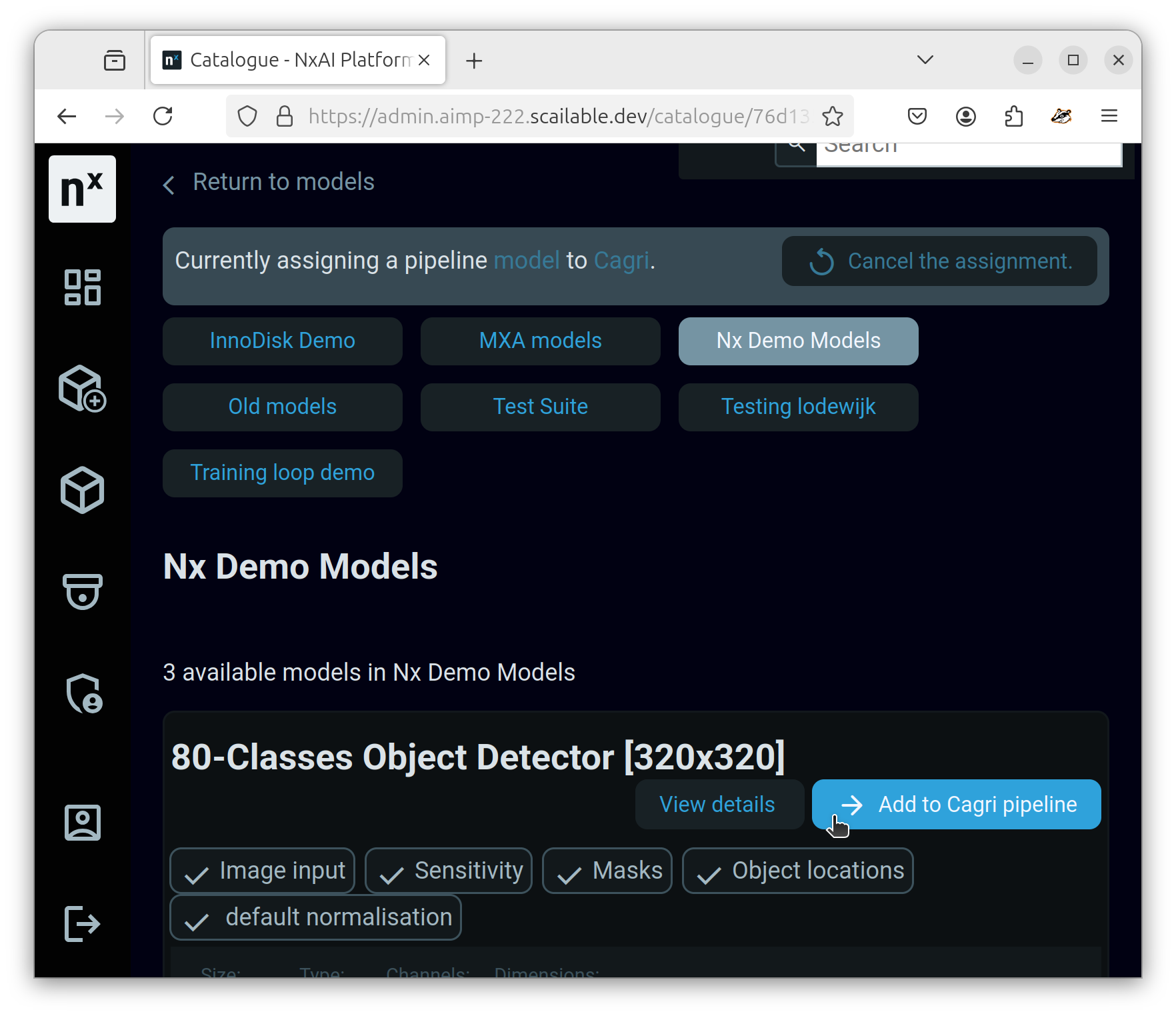The width and height of the screenshot is (1176, 1016).
Task: Open the cube models icon in sidebar
Action: coord(82,490)
